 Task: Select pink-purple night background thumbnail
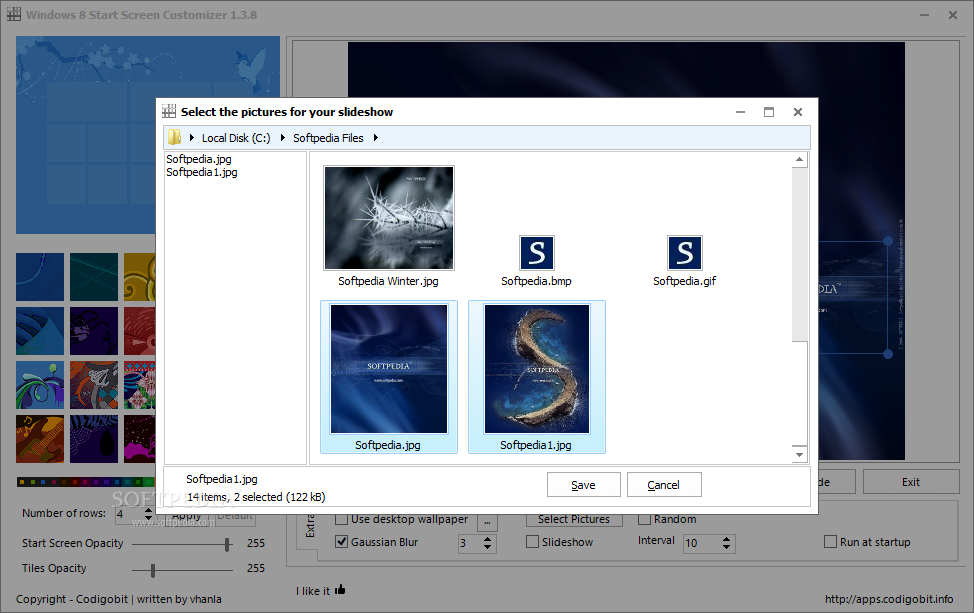(140, 439)
